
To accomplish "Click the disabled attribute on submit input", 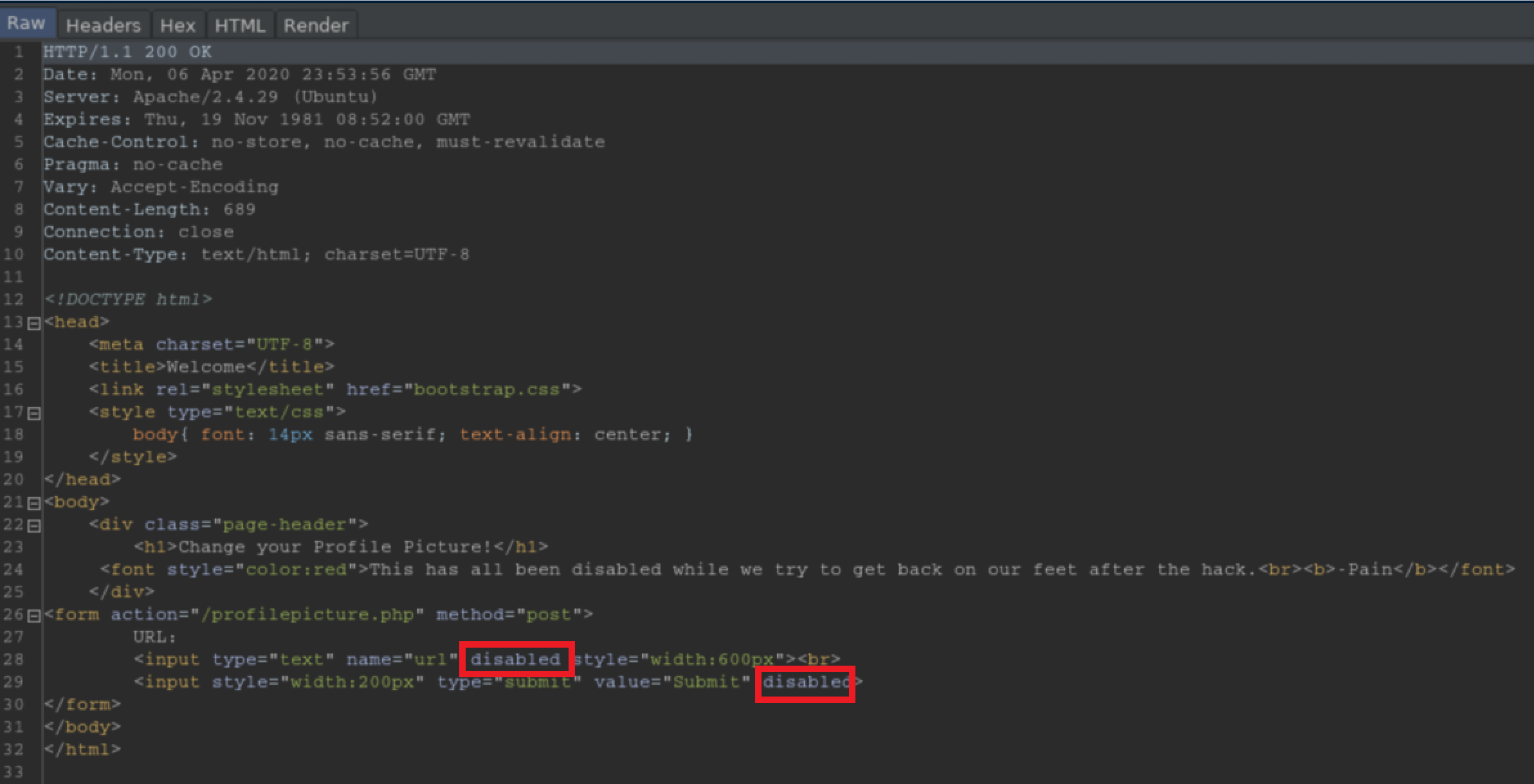I will pyautogui.click(x=805, y=682).
